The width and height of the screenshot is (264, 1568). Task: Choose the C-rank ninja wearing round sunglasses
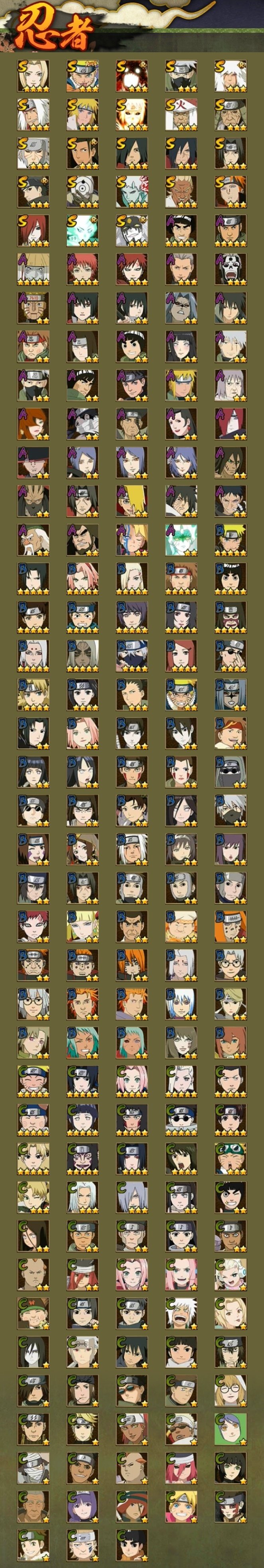pos(181,1120)
